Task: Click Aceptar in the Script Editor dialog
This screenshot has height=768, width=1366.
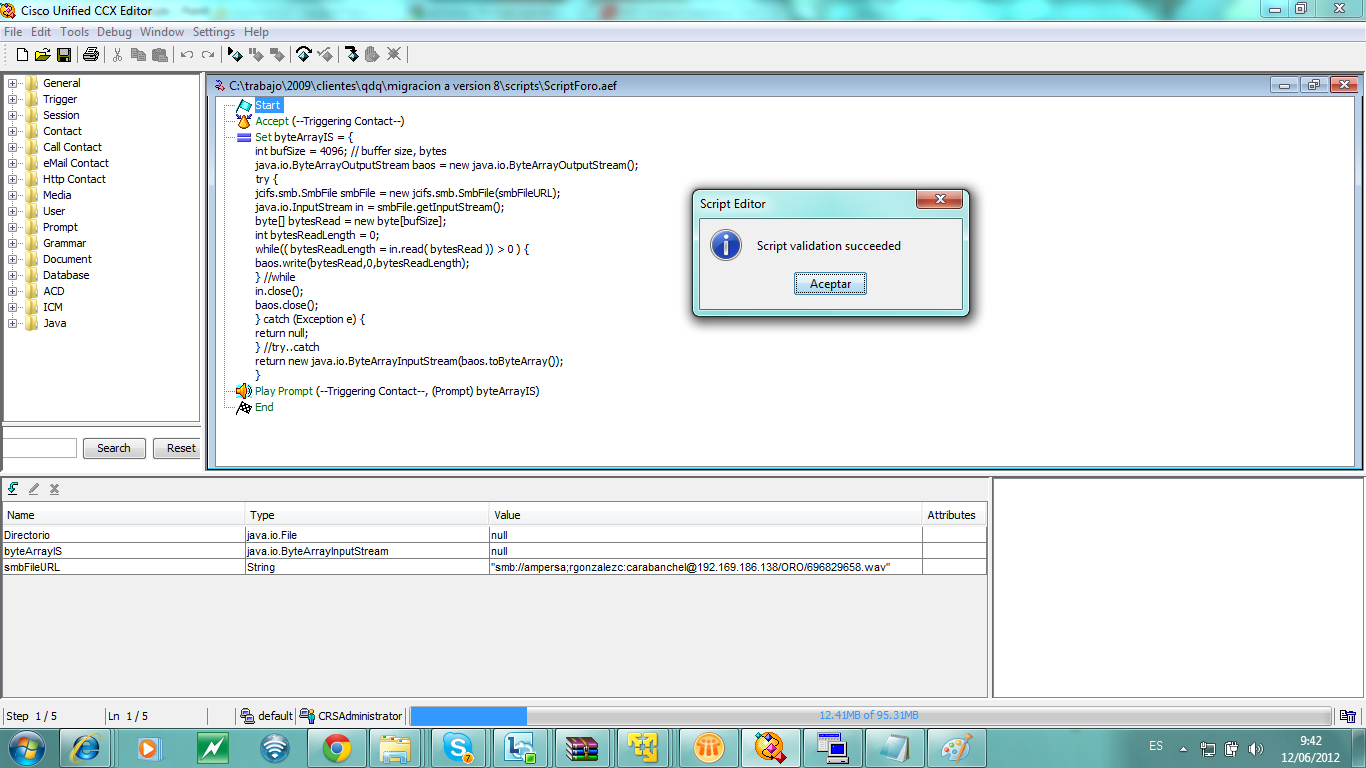Action: point(831,284)
